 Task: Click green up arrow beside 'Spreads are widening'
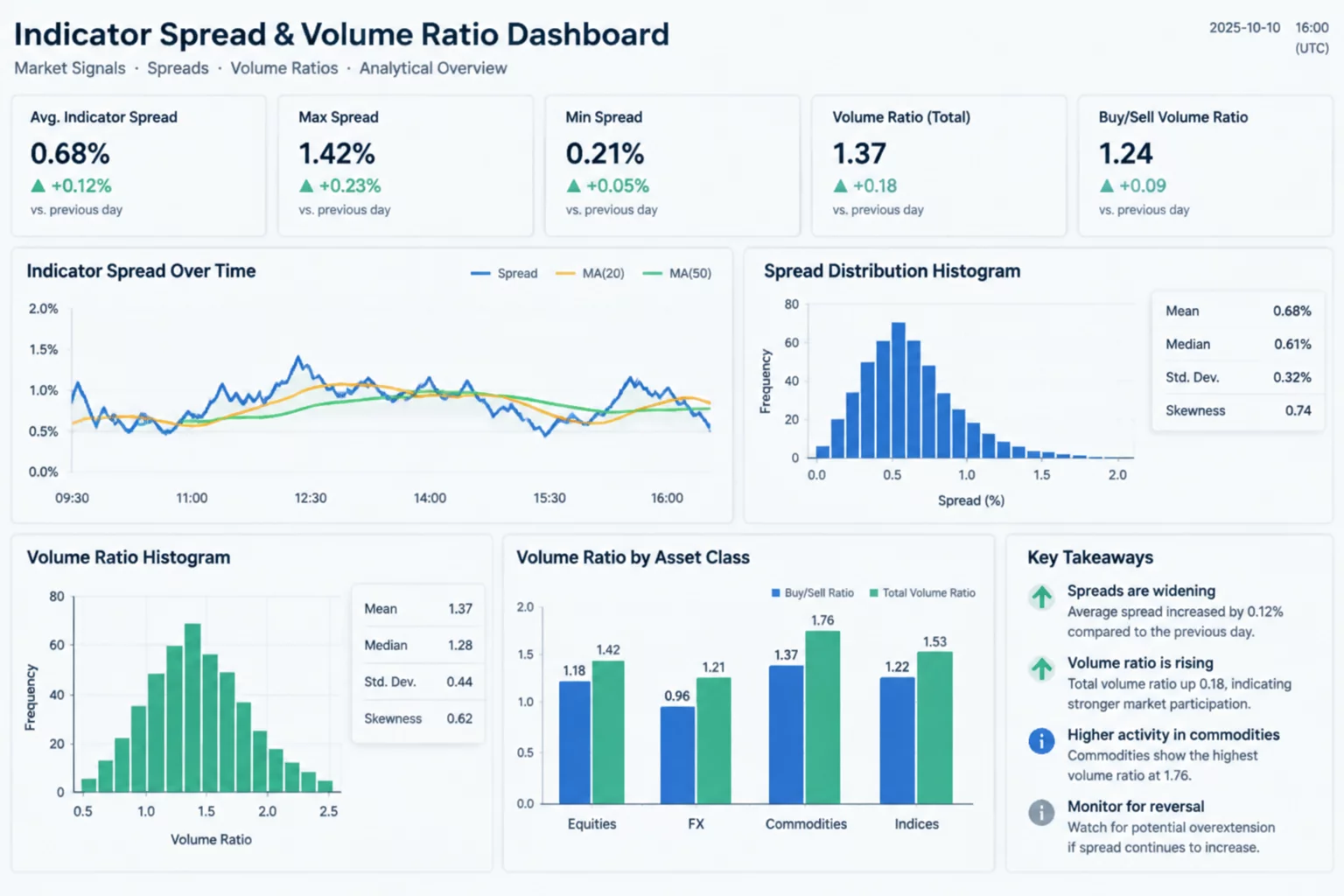(x=1041, y=598)
